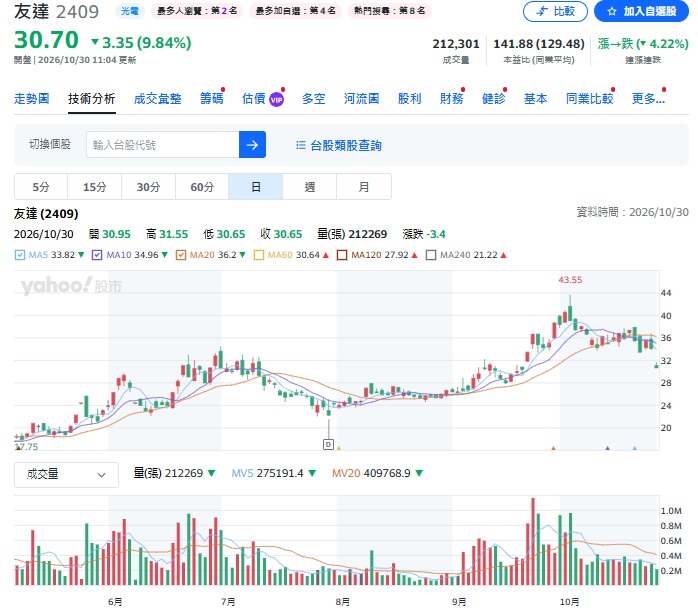Viewport: 698px width, 613px height.
Task: Click the 141.88 (129.48) 本益比 value
Action: pos(539,44)
